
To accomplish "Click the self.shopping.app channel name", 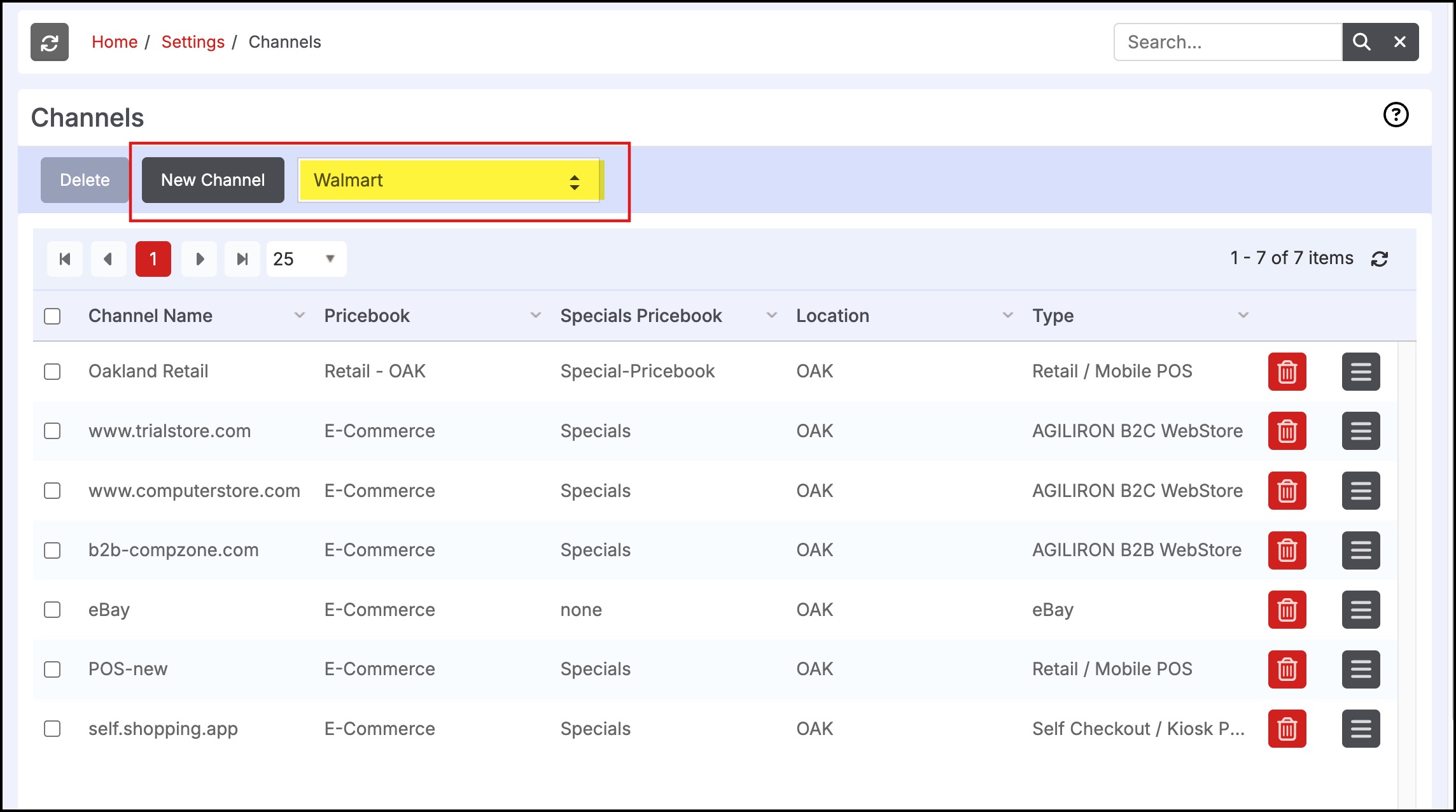I will [163, 729].
